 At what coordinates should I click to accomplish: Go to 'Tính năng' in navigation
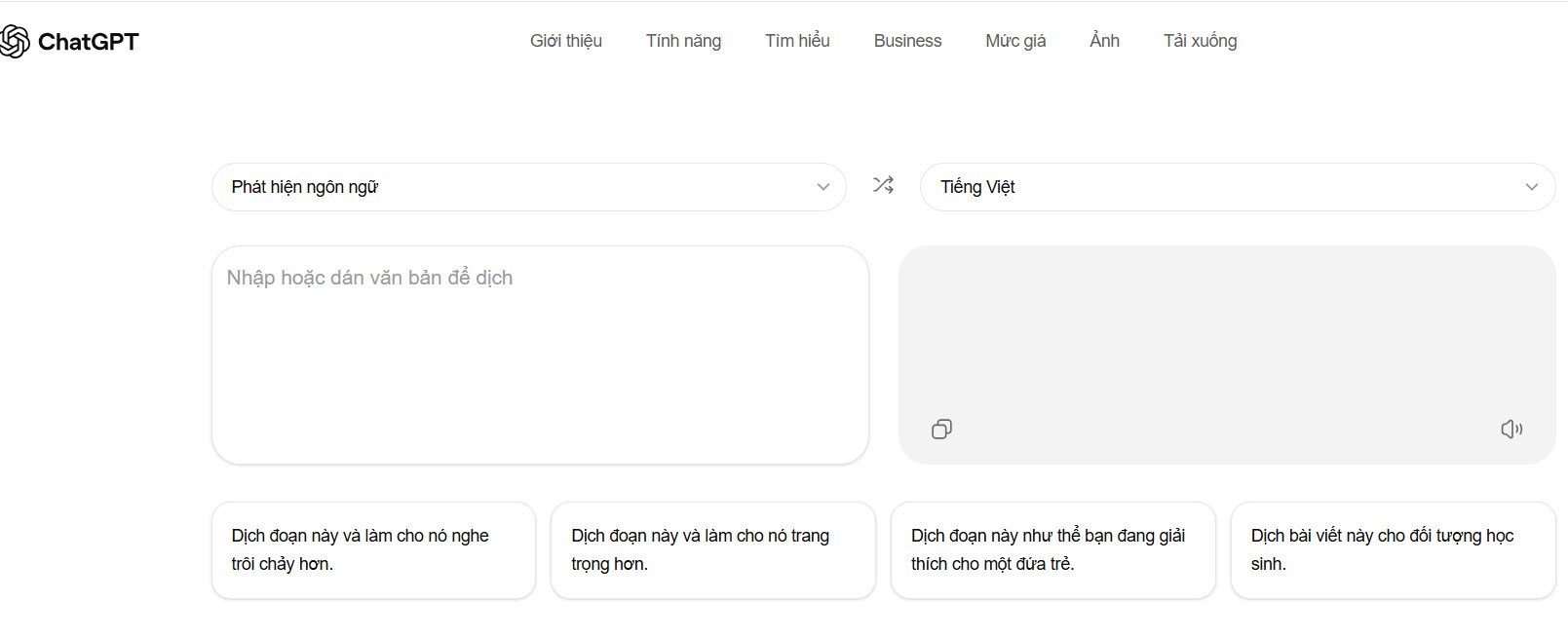pyautogui.click(x=683, y=41)
